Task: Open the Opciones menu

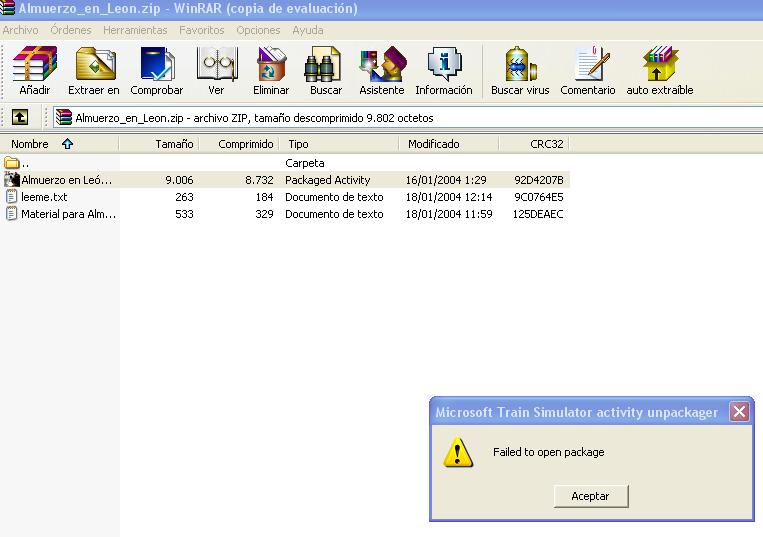Action: point(258,30)
